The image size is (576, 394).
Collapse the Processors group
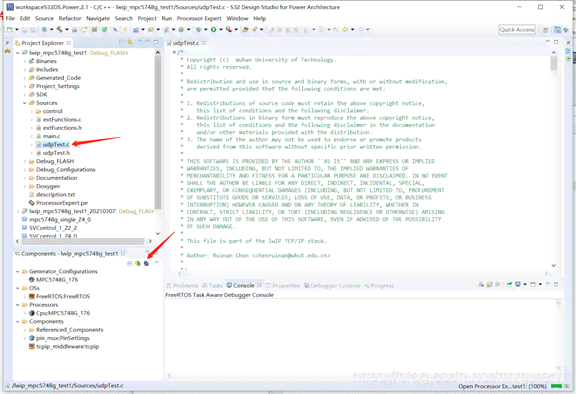pyautogui.click(x=17, y=305)
